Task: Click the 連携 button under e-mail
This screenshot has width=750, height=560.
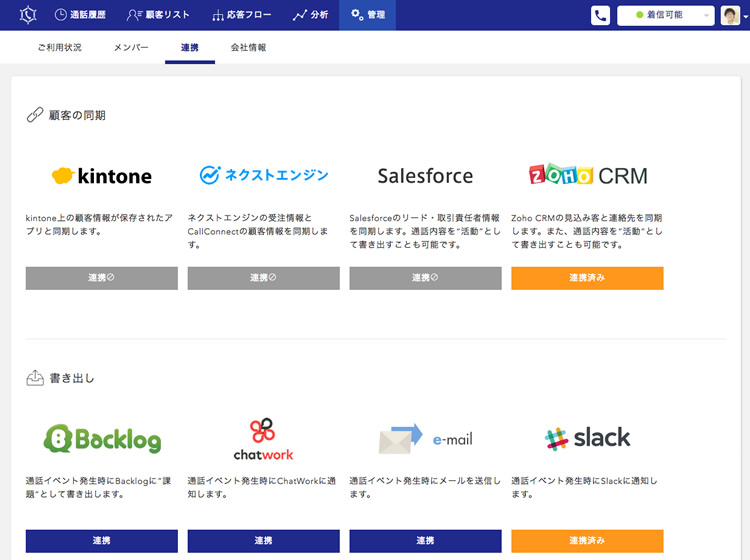Action: pyautogui.click(x=426, y=541)
